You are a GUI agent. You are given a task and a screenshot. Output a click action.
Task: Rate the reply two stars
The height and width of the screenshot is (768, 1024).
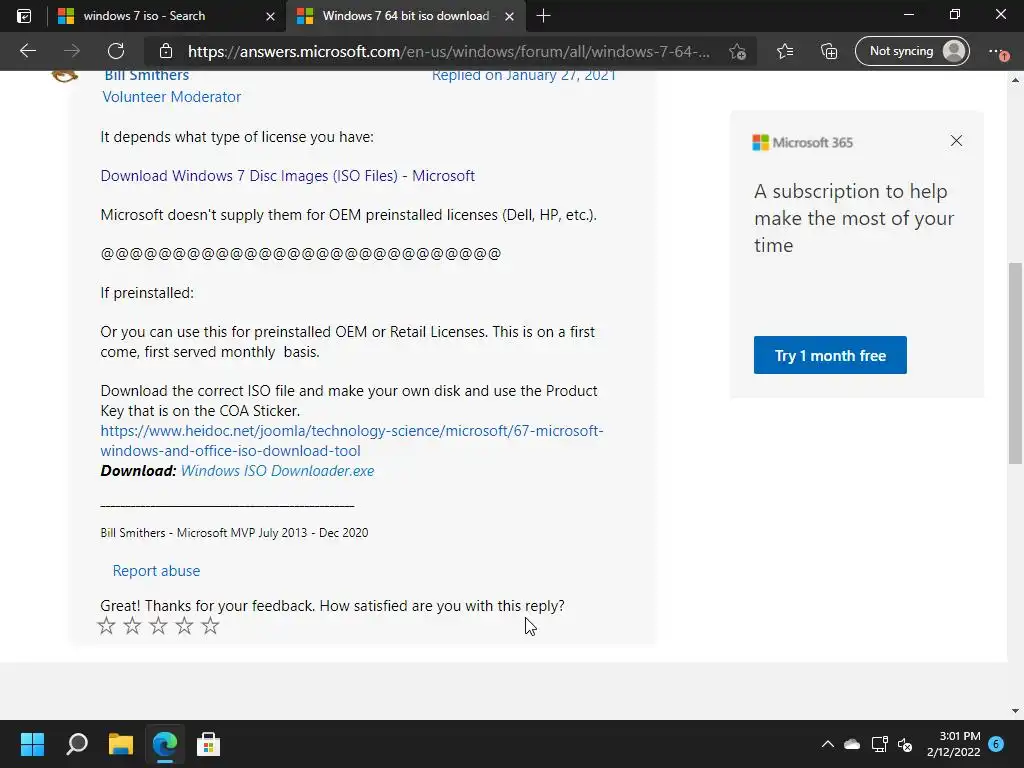(133, 626)
